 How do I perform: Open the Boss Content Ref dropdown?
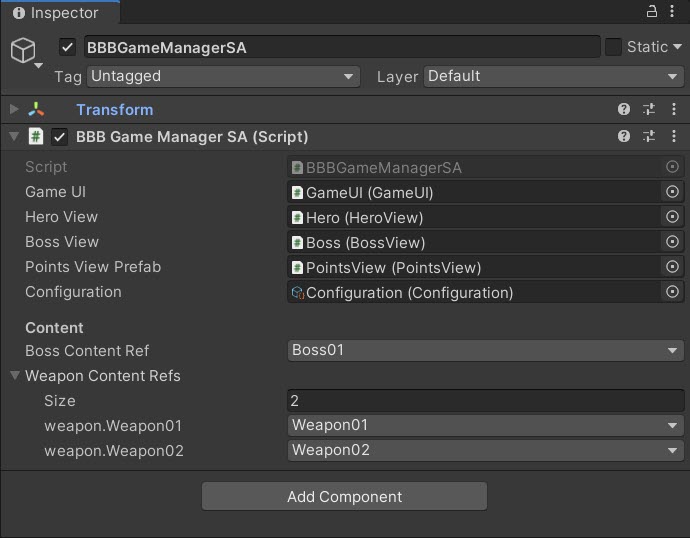485,351
